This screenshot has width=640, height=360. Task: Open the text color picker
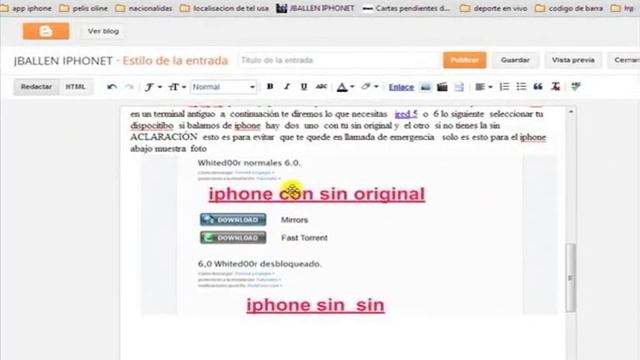point(345,87)
